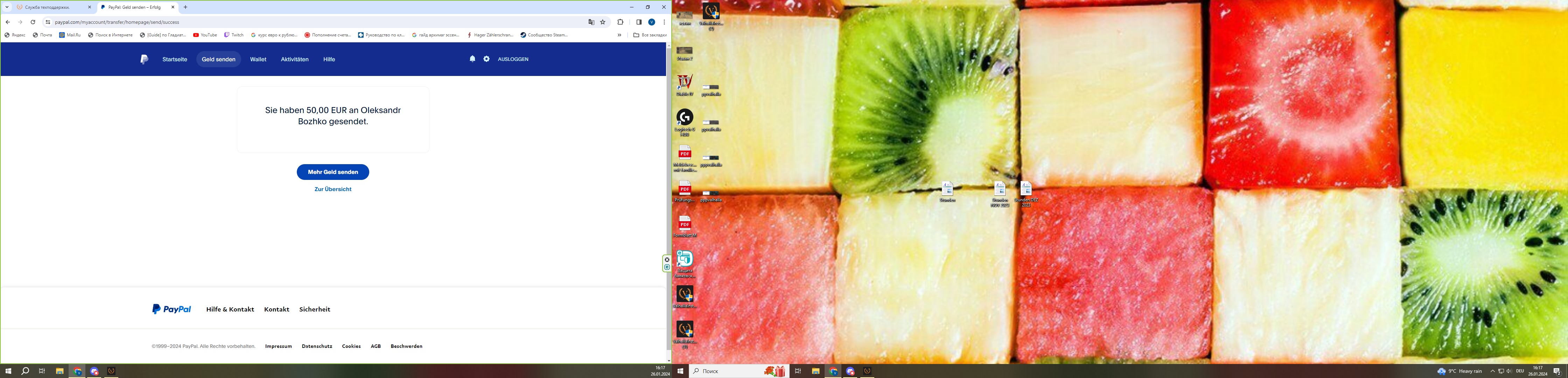The width and height of the screenshot is (1568, 378).
Task: Open PayPal settings gear icon
Action: coord(486,59)
